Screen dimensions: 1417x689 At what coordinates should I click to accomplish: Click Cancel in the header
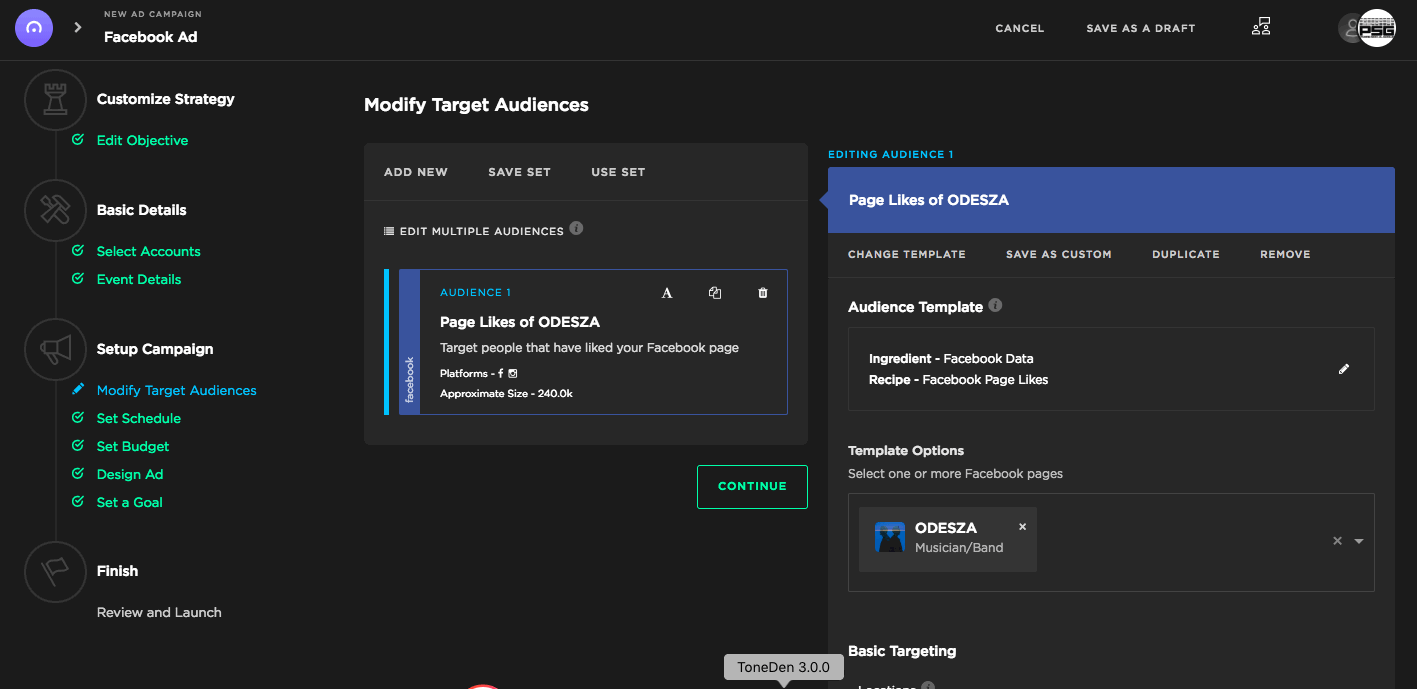click(1020, 28)
